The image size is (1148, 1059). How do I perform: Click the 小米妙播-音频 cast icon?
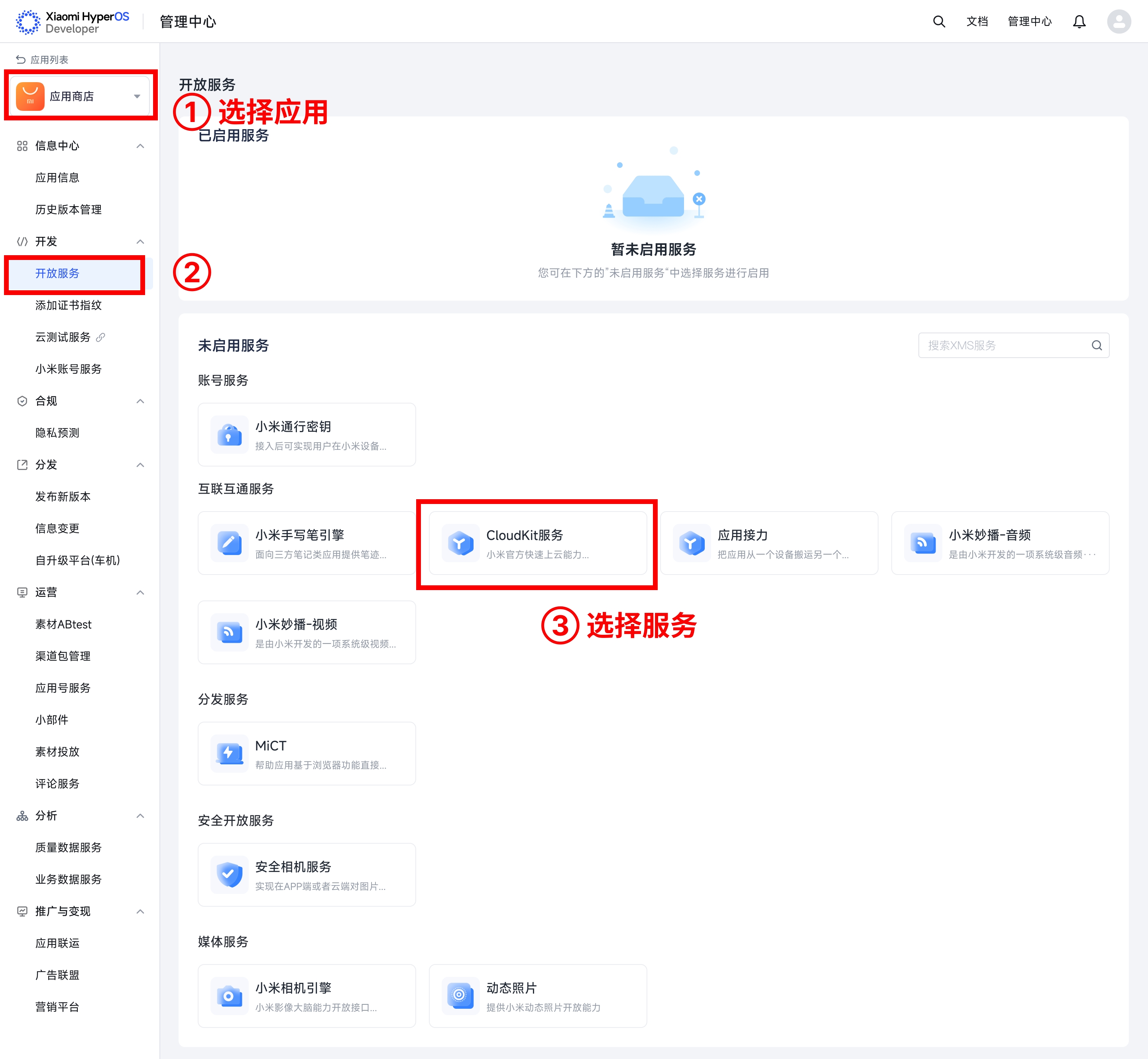pos(923,543)
